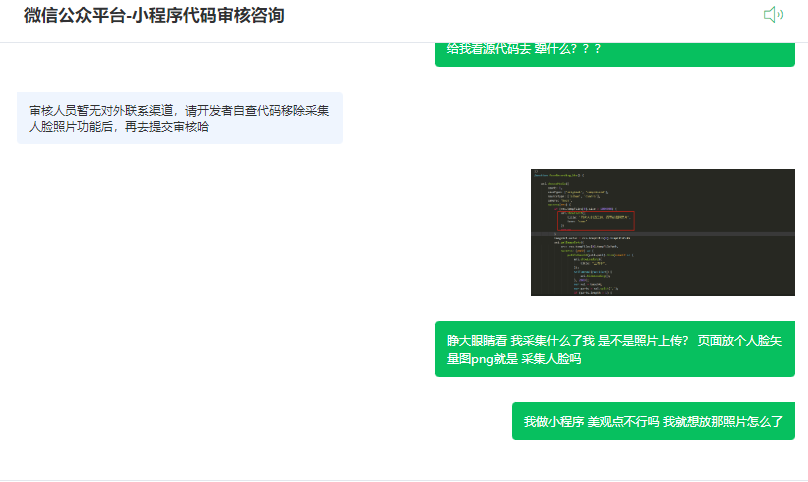Toggle the speaker sound notification icon
Viewport: 808px width, 482px height.
773,15
